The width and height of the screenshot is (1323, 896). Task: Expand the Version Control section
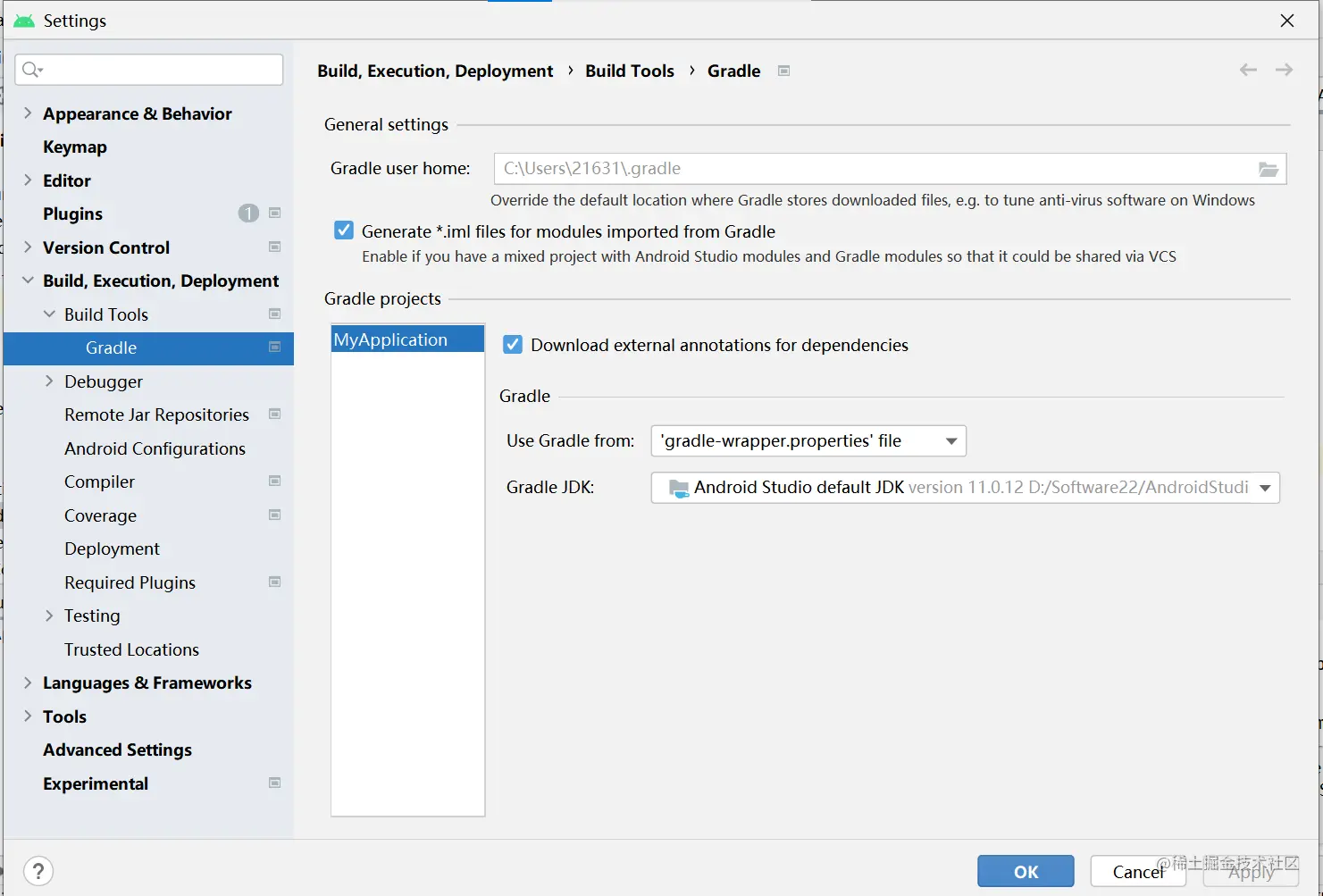point(28,247)
